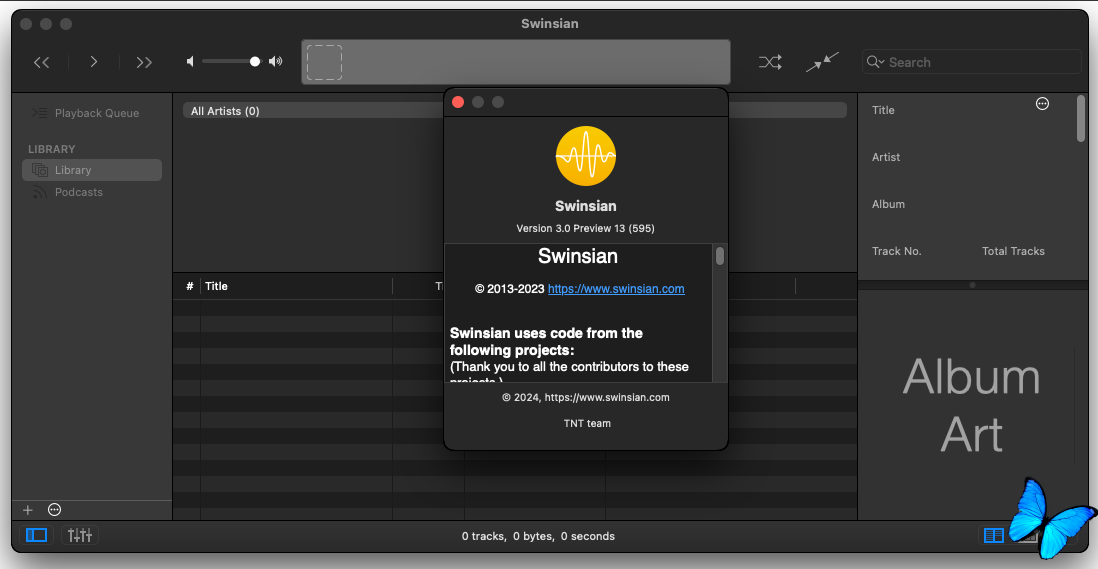This screenshot has height=569, width=1098.
Task: Toggle shuffle playback icon
Action: 770,62
